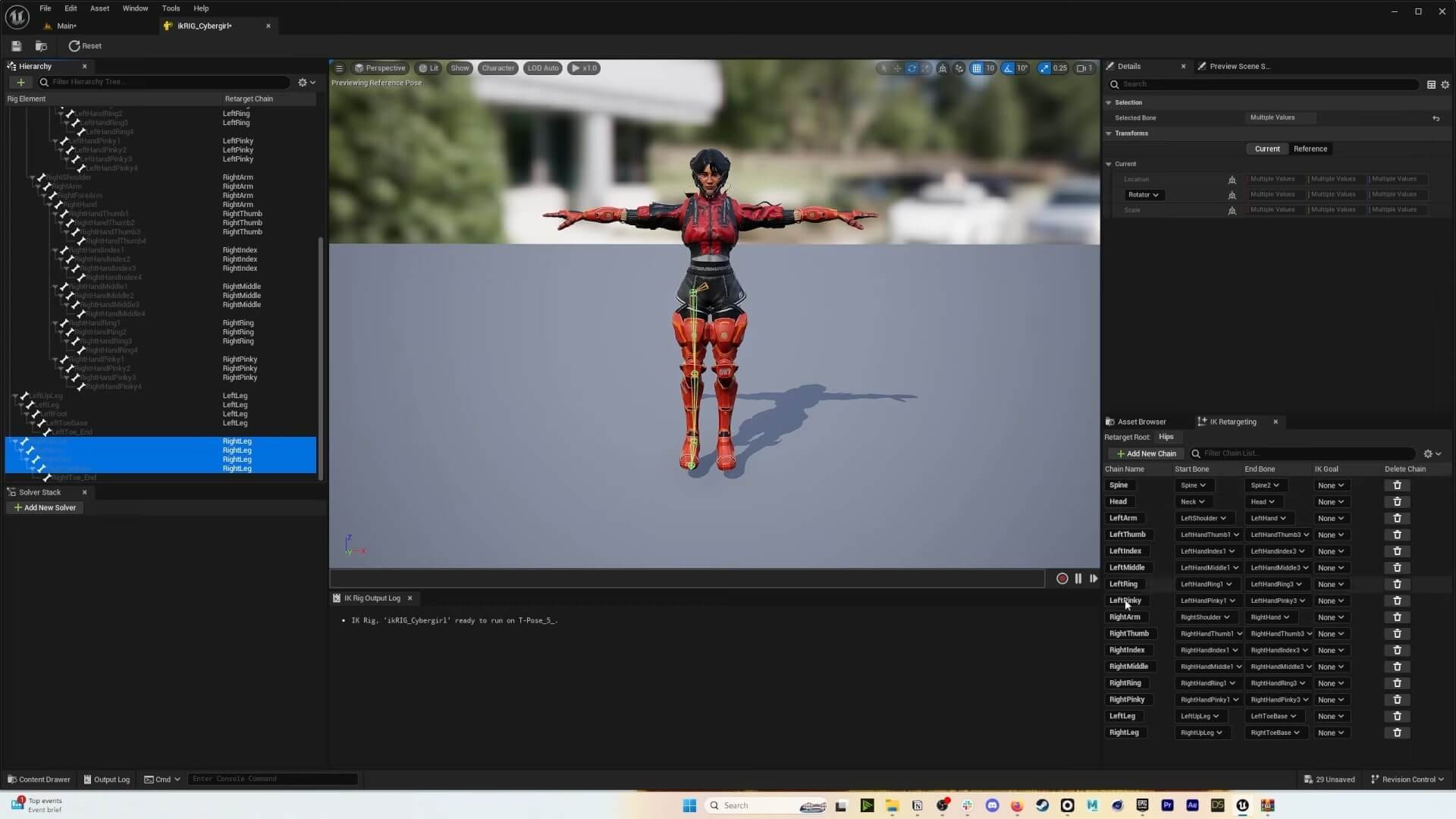This screenshot has height=819, width=1456.
Task: Click the Add New Chain button
Action: (x=1146, y=453)
